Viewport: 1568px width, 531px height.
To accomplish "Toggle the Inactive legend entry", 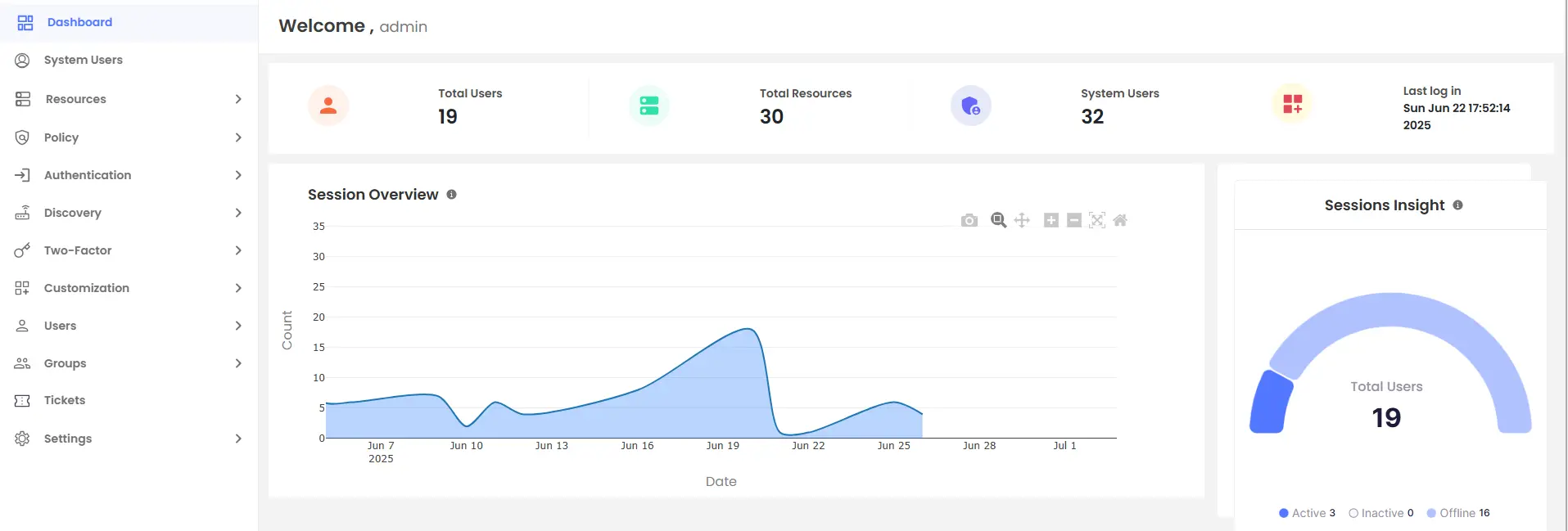I will coord(1380,513).
